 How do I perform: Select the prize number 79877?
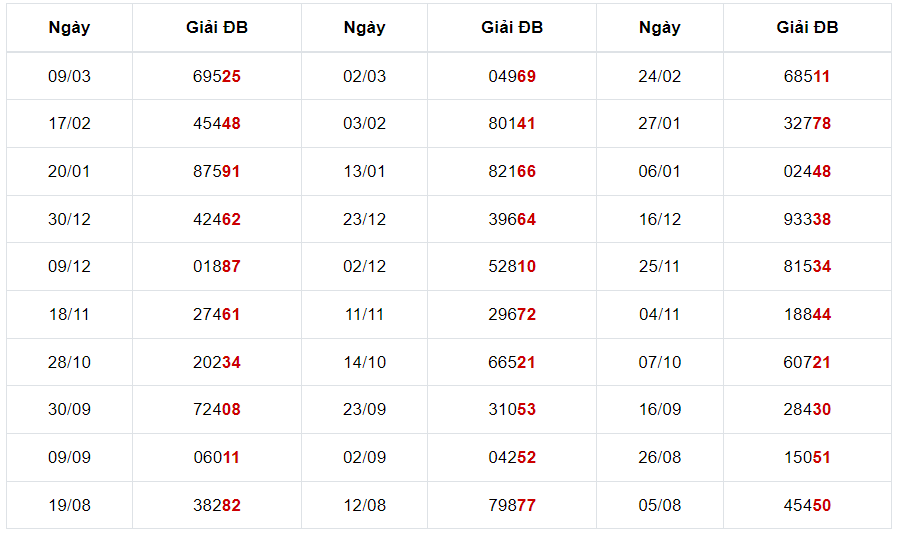click(x=512, y=506)
